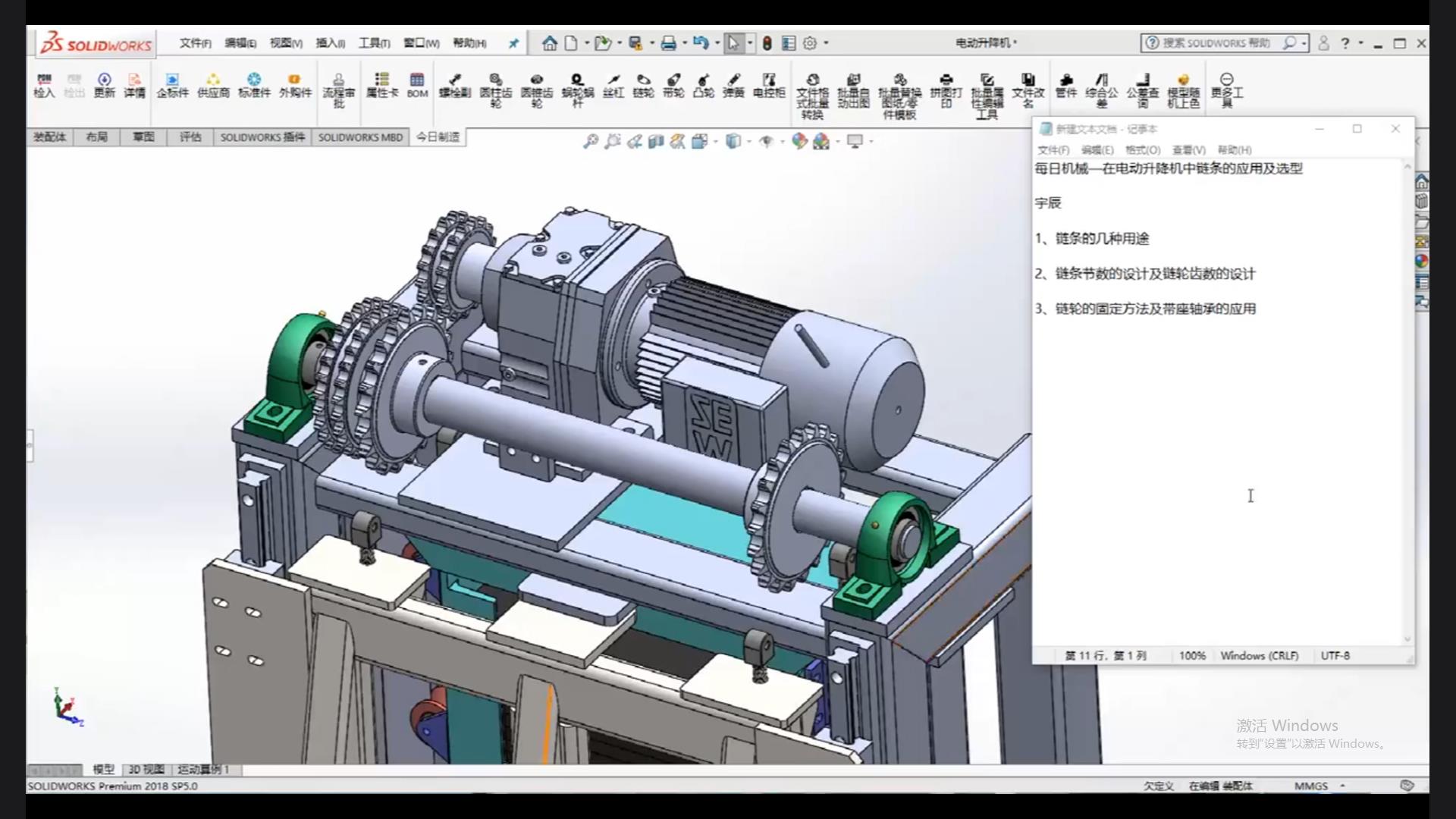Image resolution: width=1456 pixels, height=819 pixels.
Task: Click the user login account icon
Action: click(x=1323, y=43)
